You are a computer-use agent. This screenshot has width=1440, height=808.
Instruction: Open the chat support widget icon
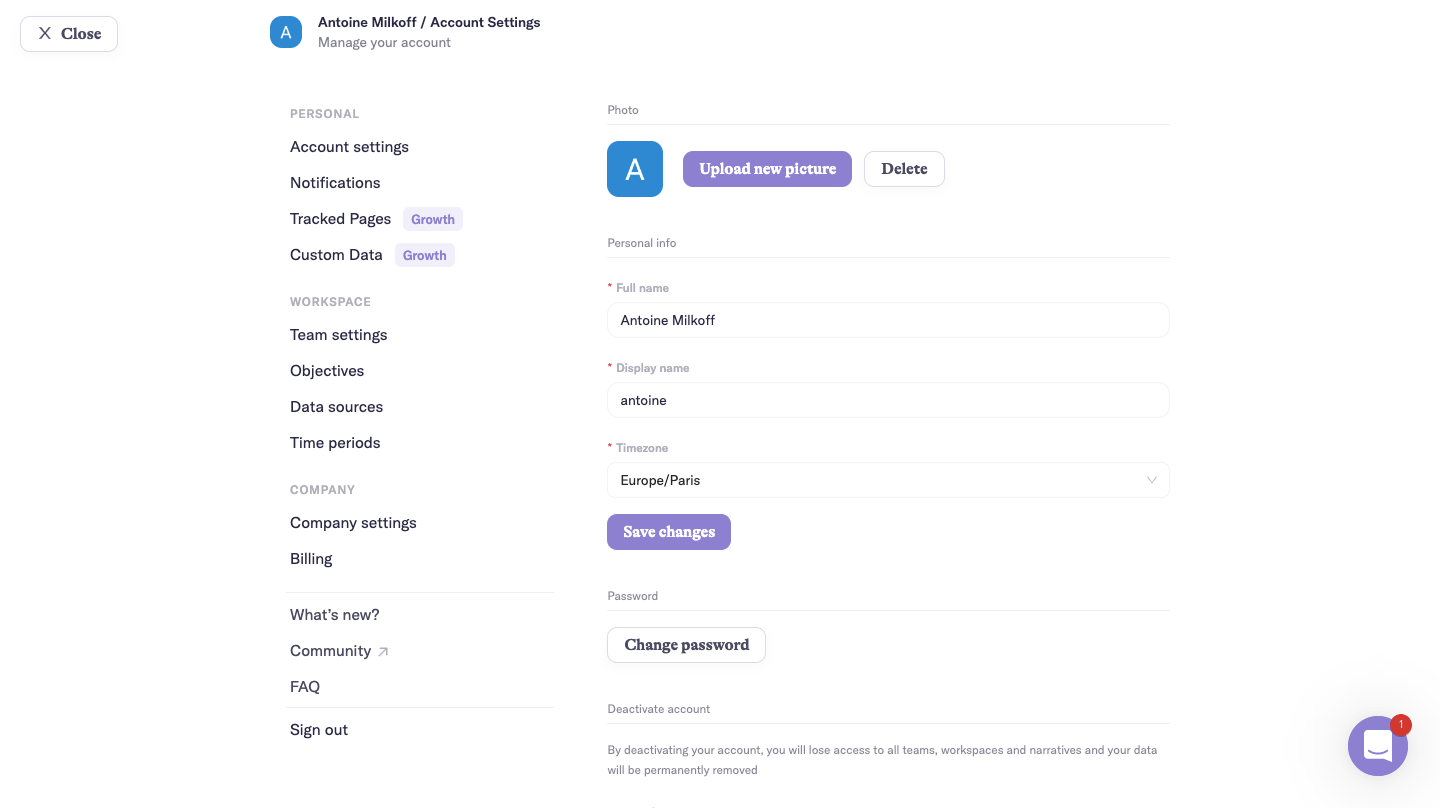pos(1377,746)
